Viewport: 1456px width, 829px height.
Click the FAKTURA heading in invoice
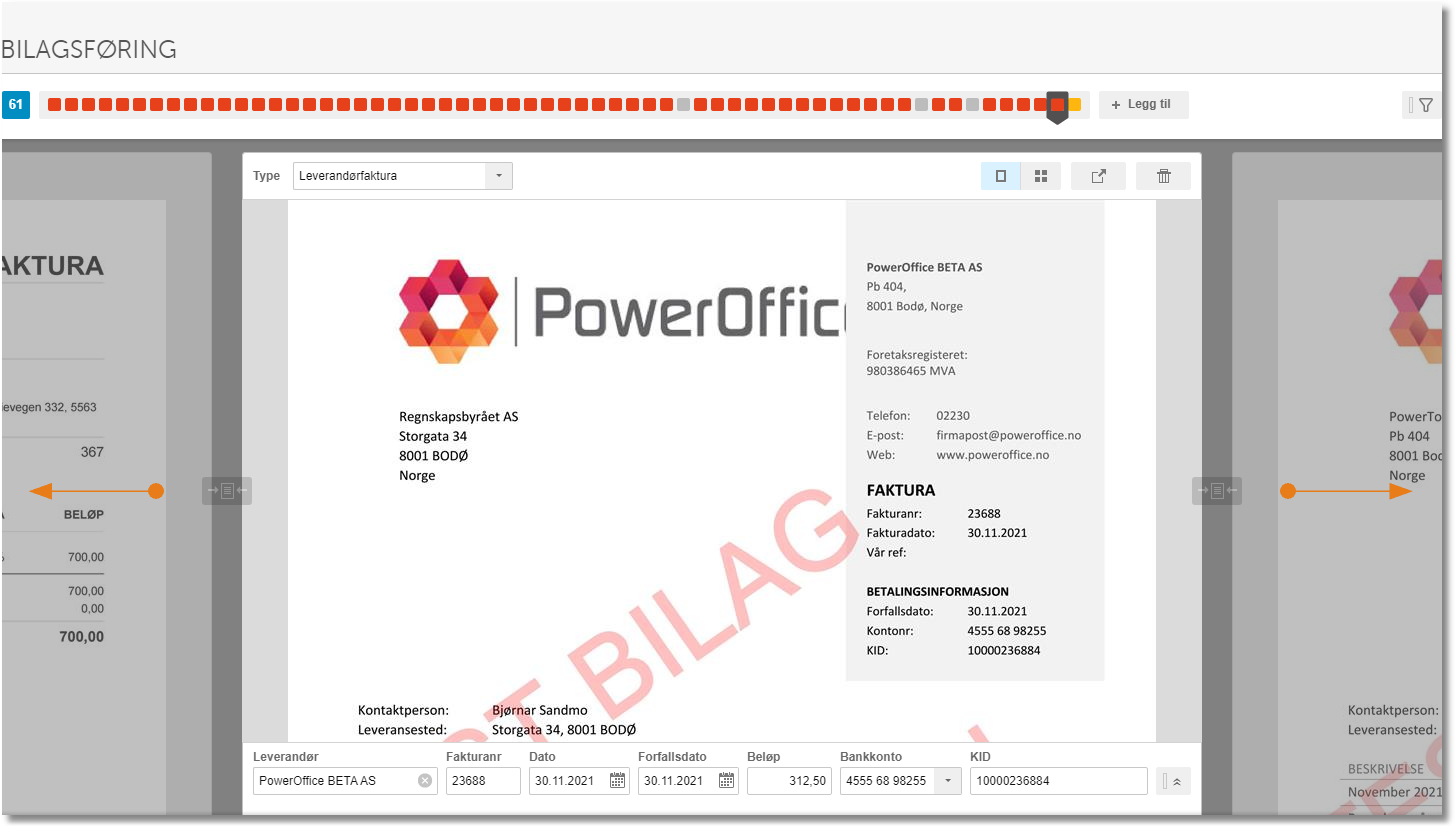point(901,491)
